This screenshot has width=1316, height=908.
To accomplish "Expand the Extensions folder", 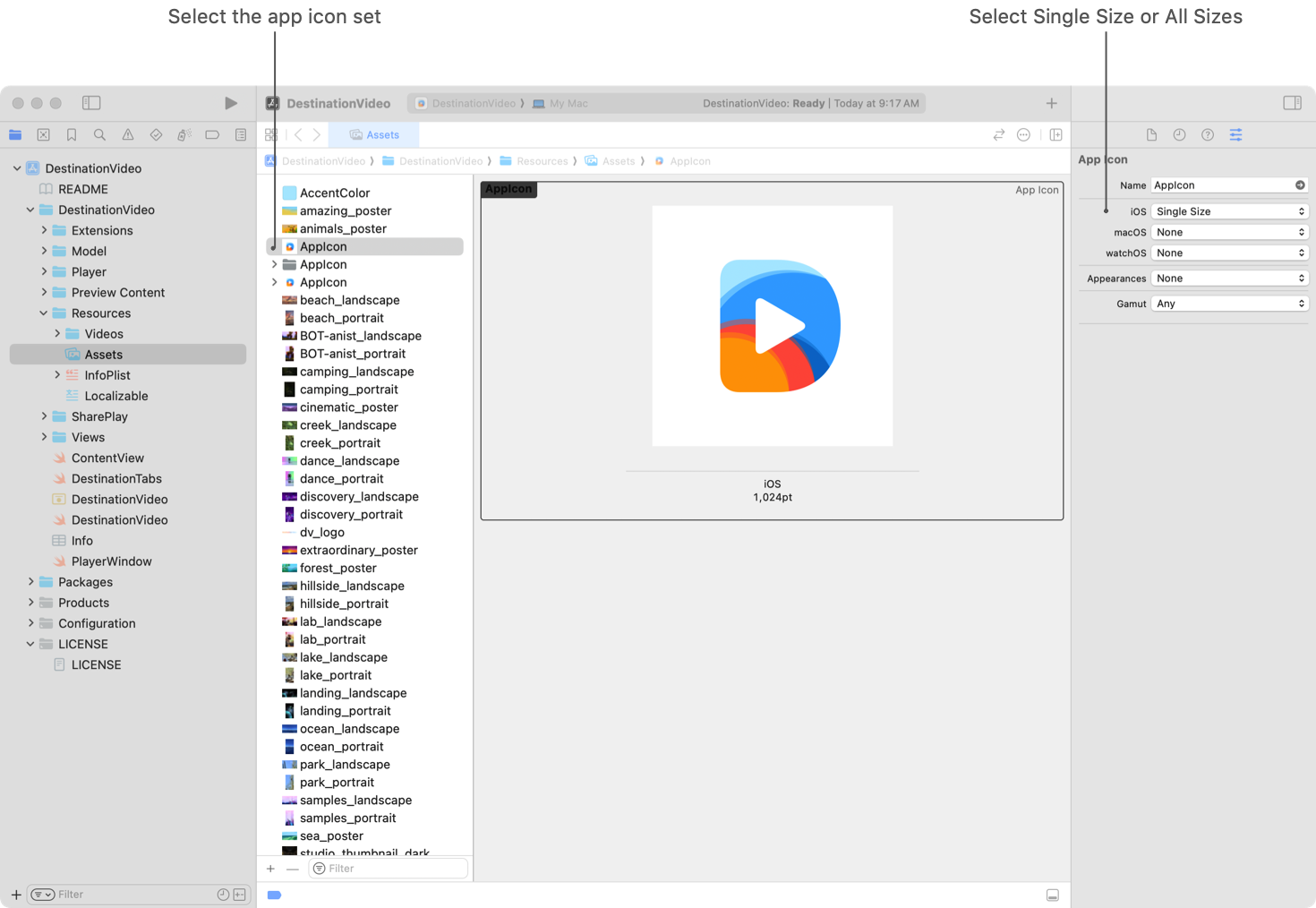I will [44, 230].
